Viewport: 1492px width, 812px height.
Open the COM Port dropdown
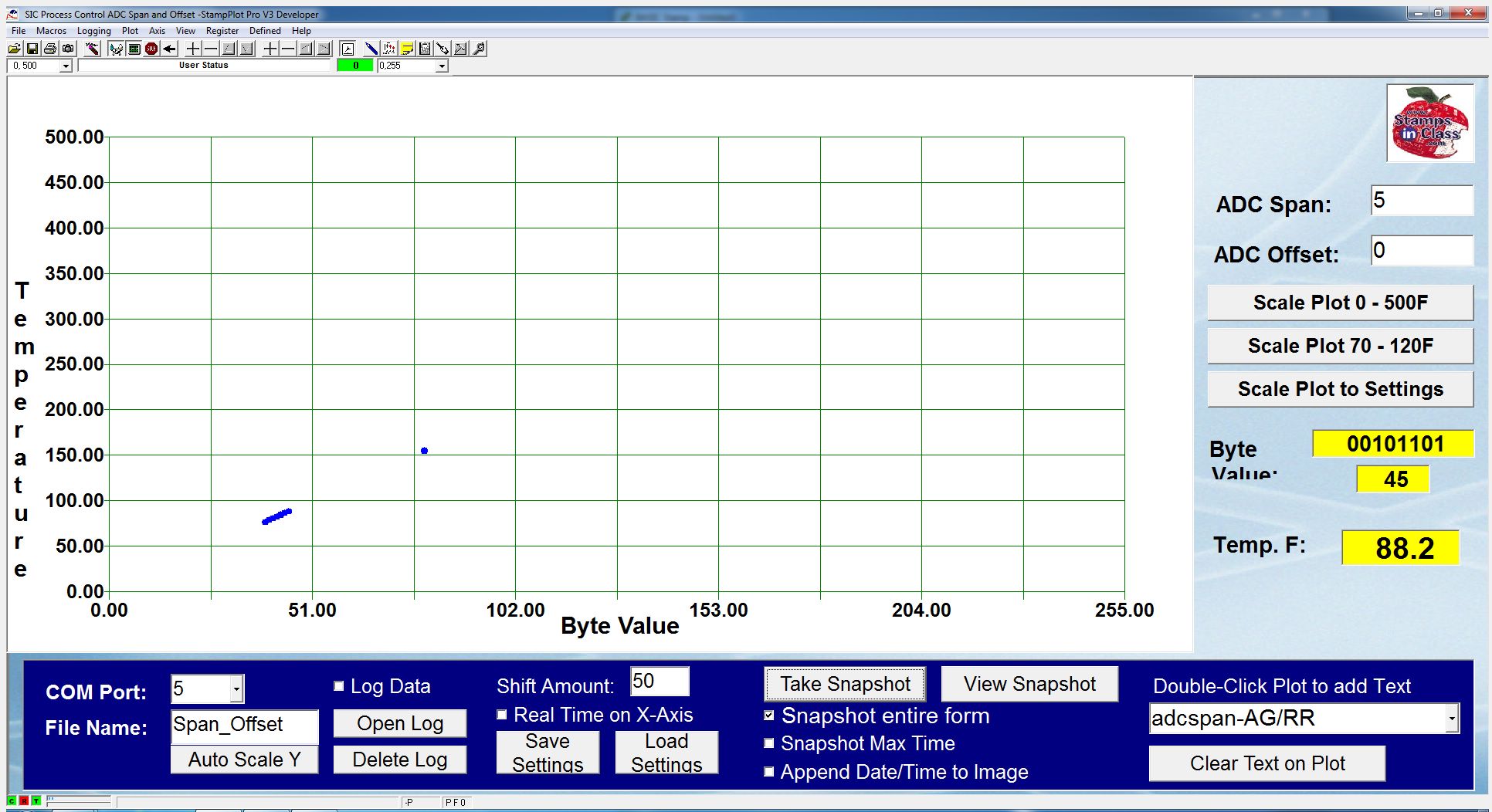237,689
